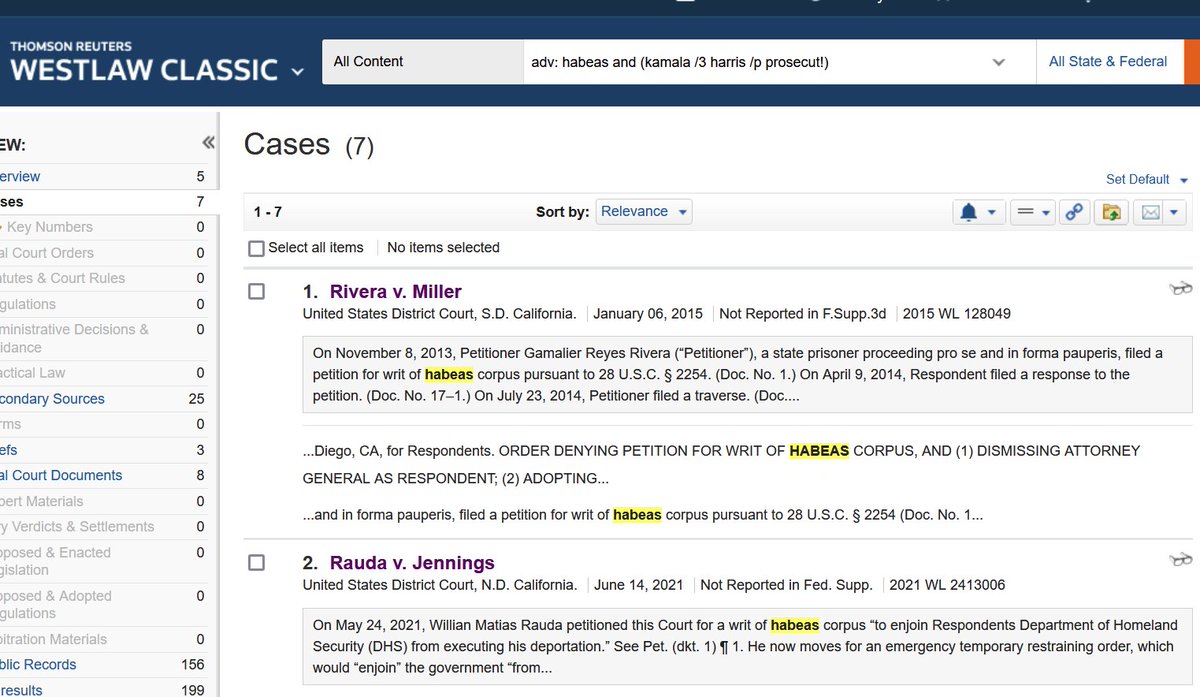Open the Set Default dropdown
Screen dimensions: 1200x697
[x=1147, y=179]
